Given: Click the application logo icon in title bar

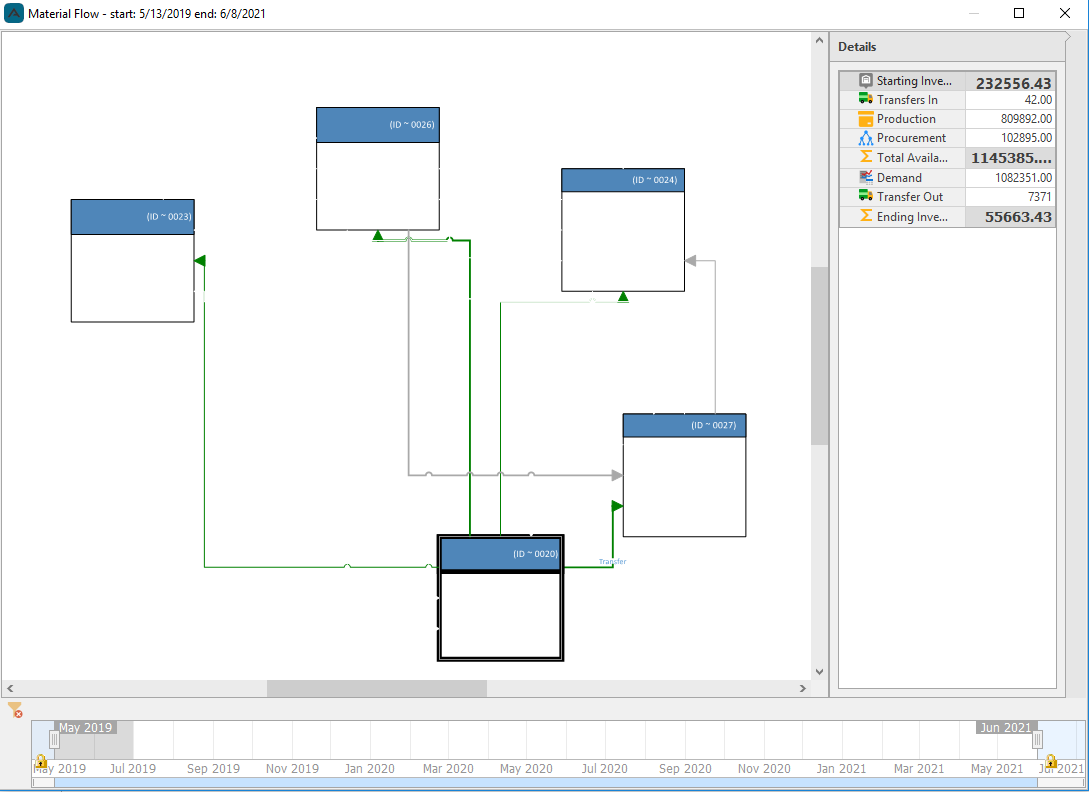Looking at the screenshot, I should [14, 13].
